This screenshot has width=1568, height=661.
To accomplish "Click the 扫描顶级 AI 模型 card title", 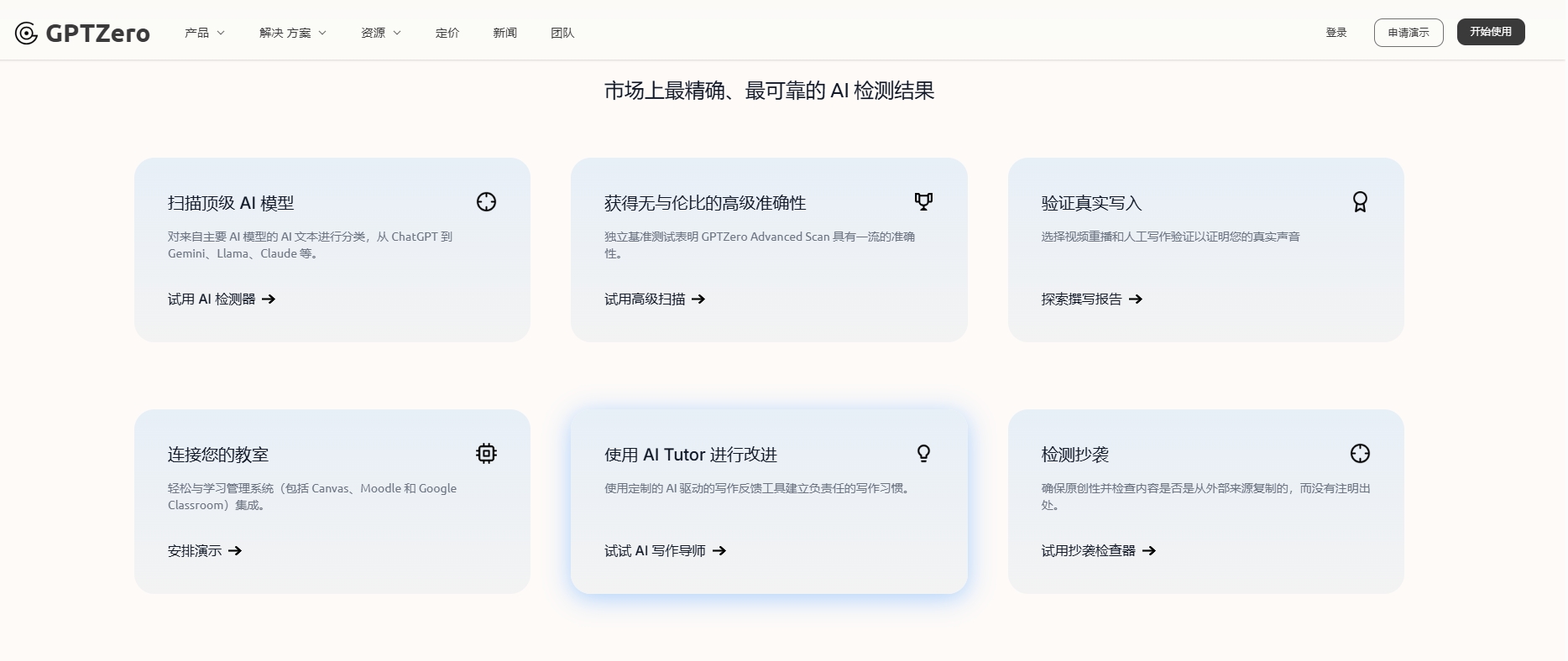I will pos(231,203).
